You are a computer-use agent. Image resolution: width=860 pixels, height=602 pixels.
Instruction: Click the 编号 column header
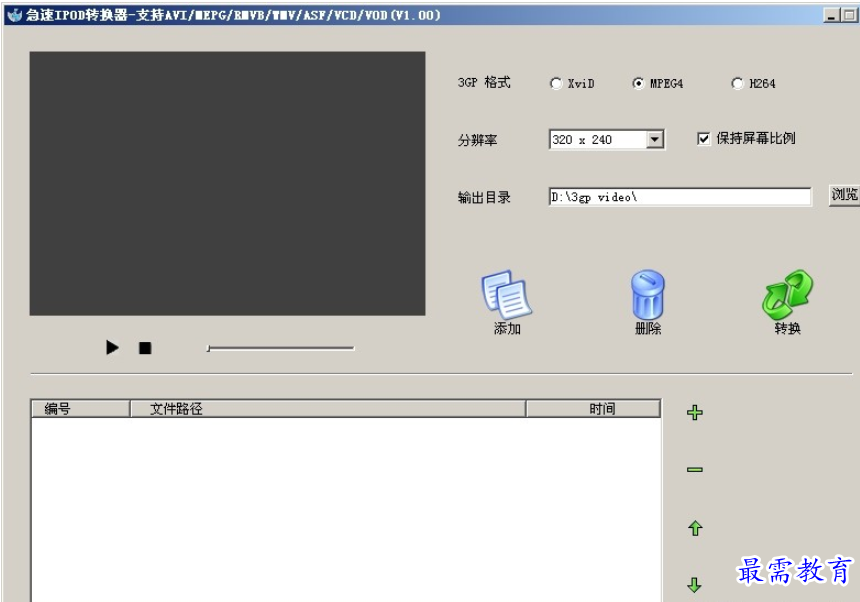pyautogui.click(x=81, y=408)
